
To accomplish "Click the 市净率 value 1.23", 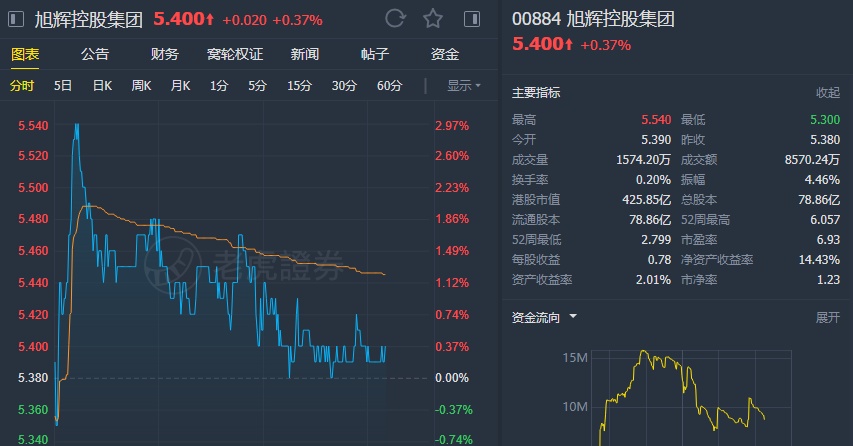I will click(829, 280).
